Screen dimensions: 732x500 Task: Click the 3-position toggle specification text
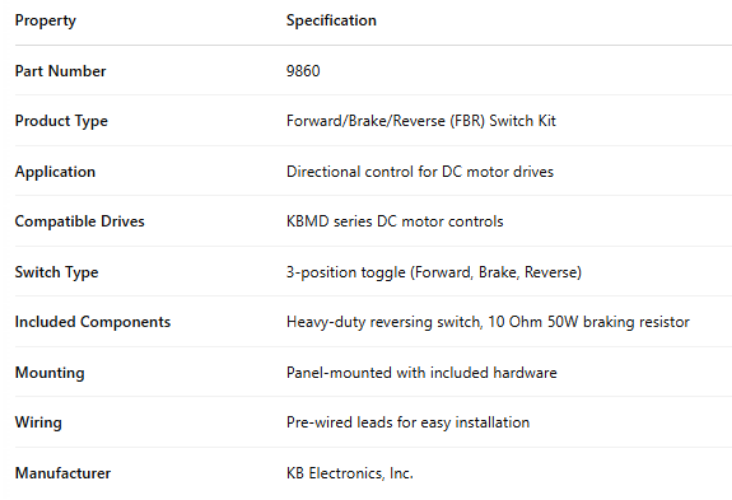[x=434, y=272]
